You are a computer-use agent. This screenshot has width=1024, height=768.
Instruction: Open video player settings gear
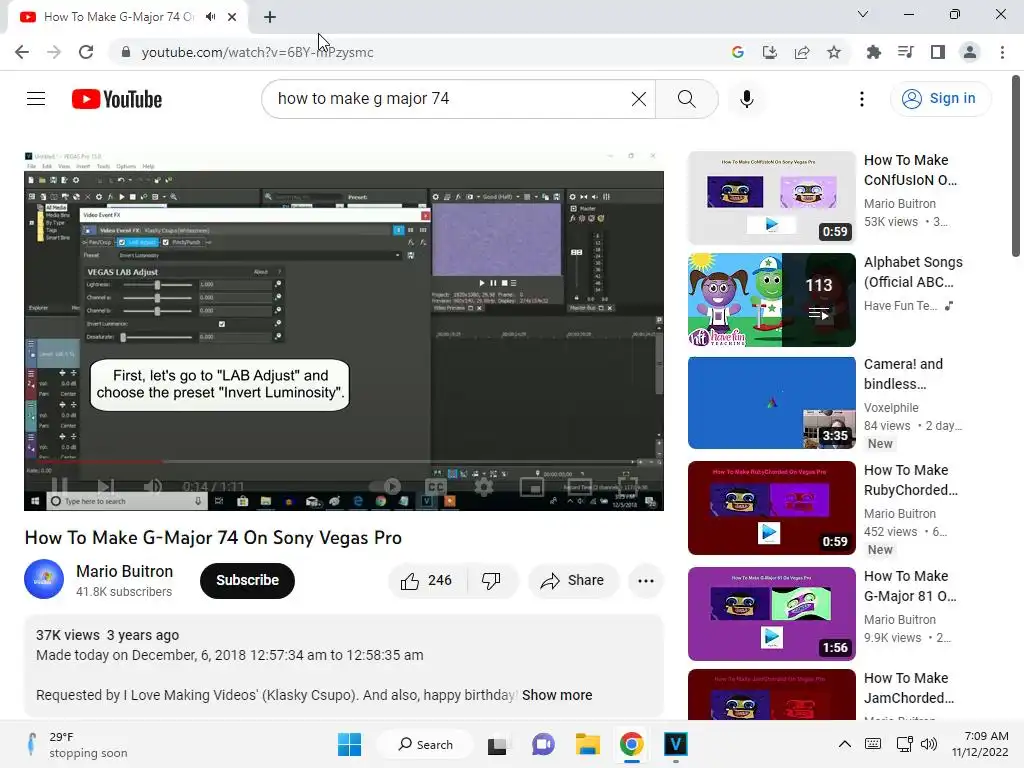pyautogui.click(x=484, y=487)
